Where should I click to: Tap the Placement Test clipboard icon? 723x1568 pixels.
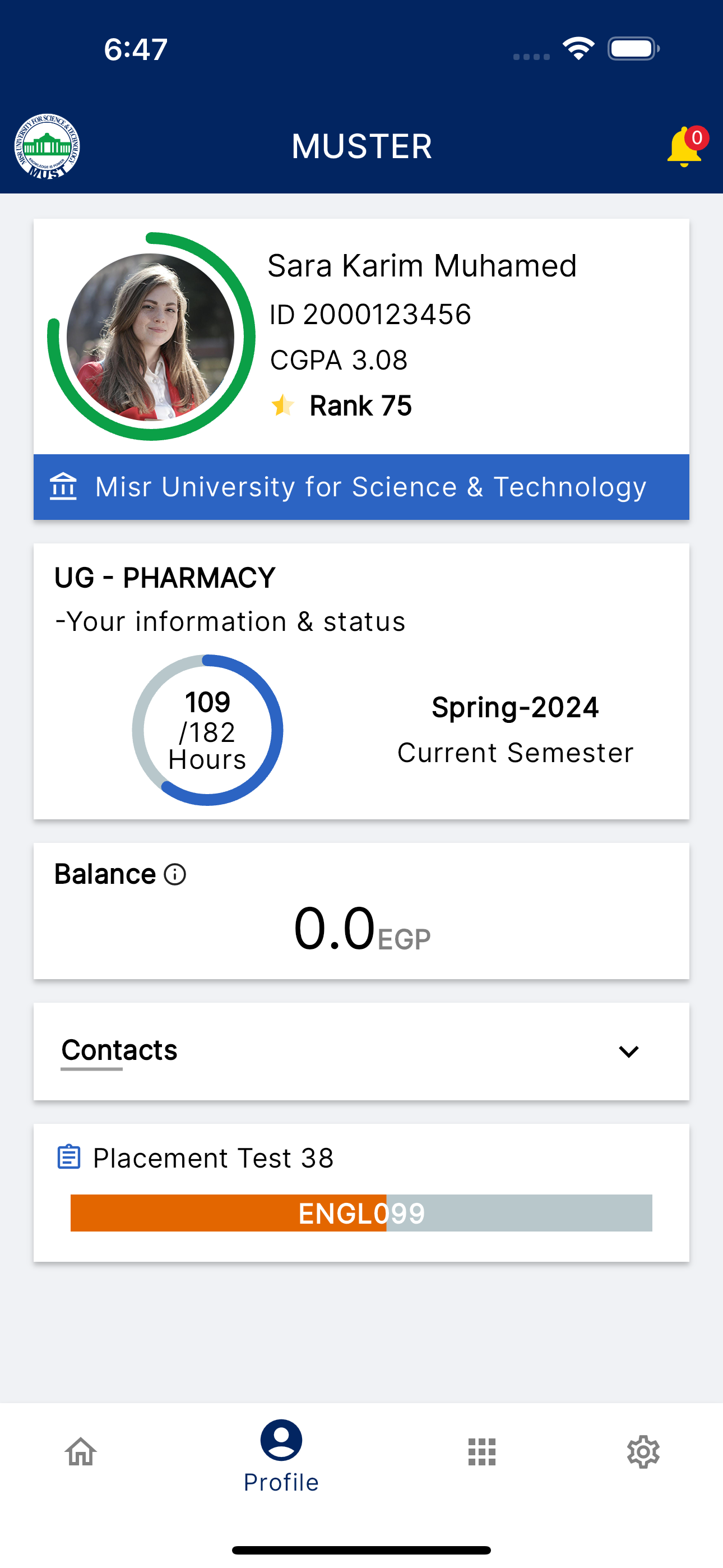pos(69,1156)
